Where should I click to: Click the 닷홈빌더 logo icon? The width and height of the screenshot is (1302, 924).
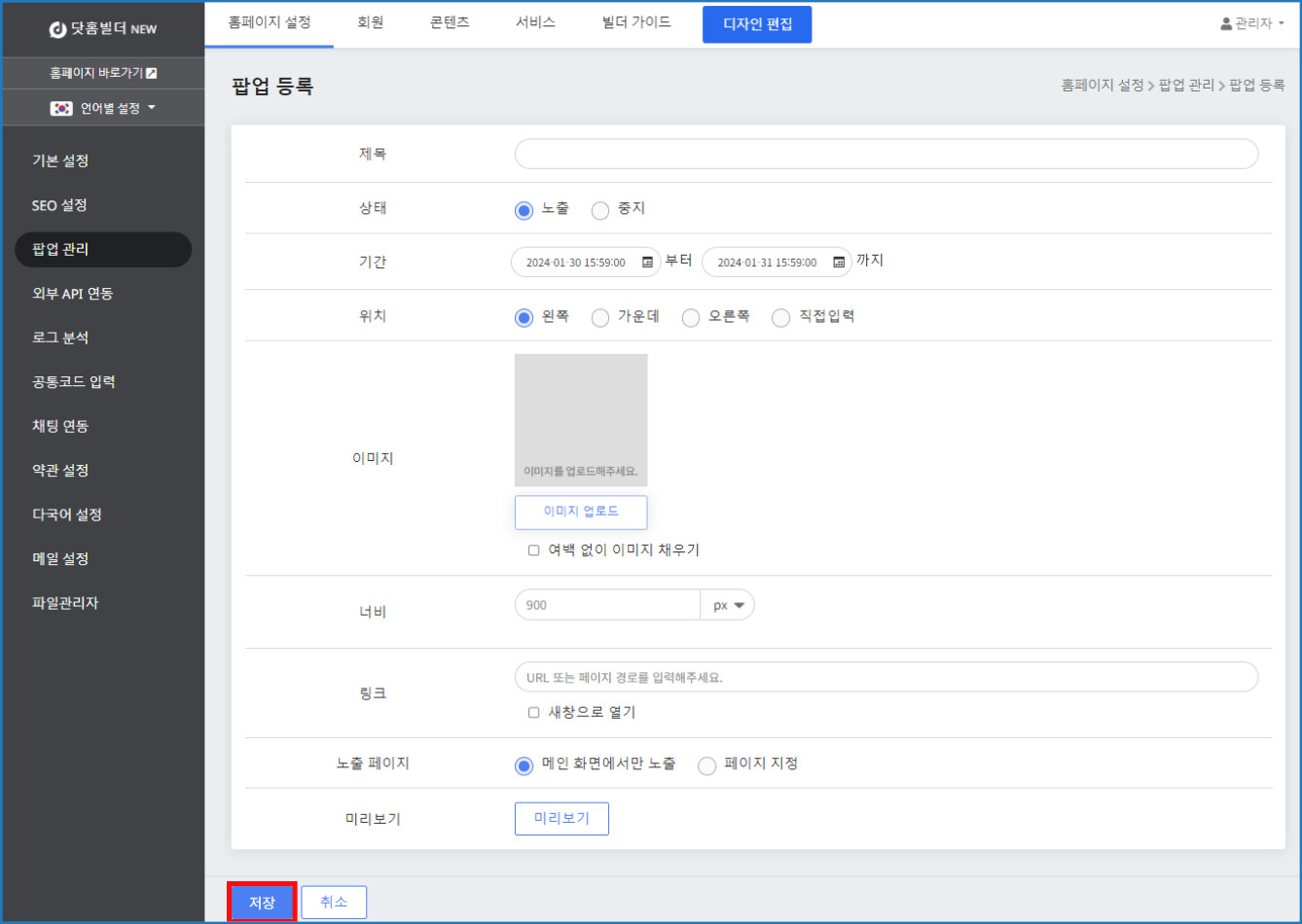pos(57,29)
